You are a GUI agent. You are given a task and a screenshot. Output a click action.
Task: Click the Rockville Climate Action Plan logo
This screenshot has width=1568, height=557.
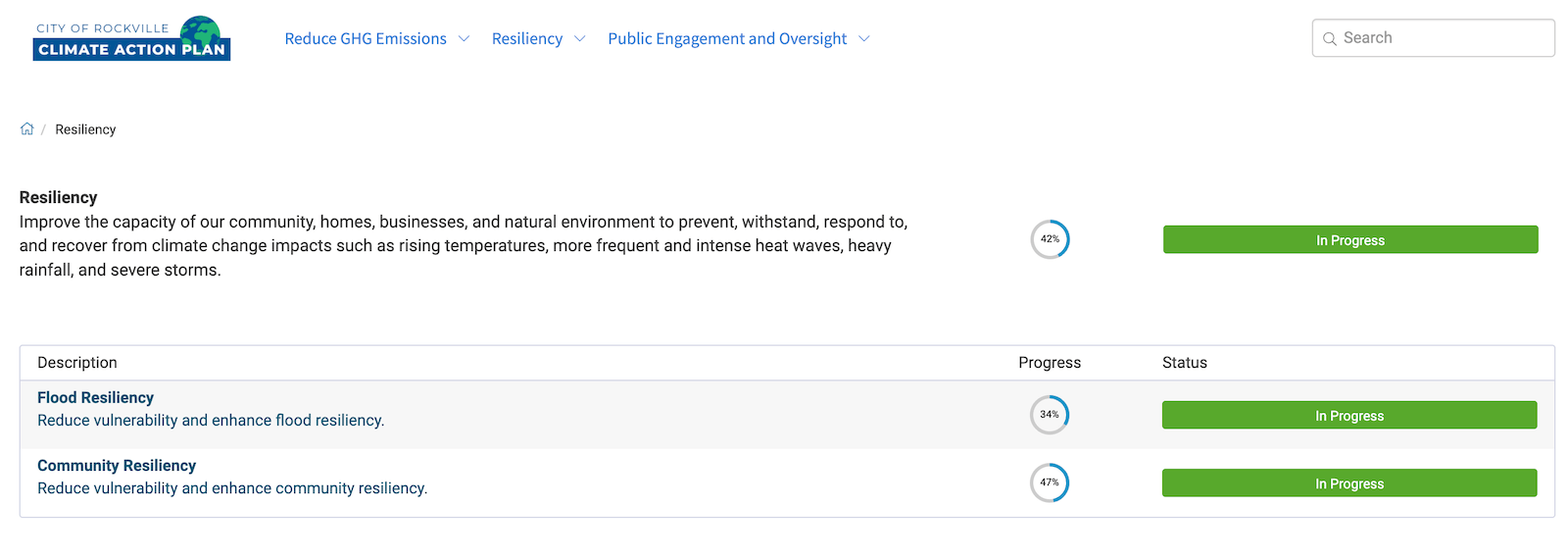point(131,38)
